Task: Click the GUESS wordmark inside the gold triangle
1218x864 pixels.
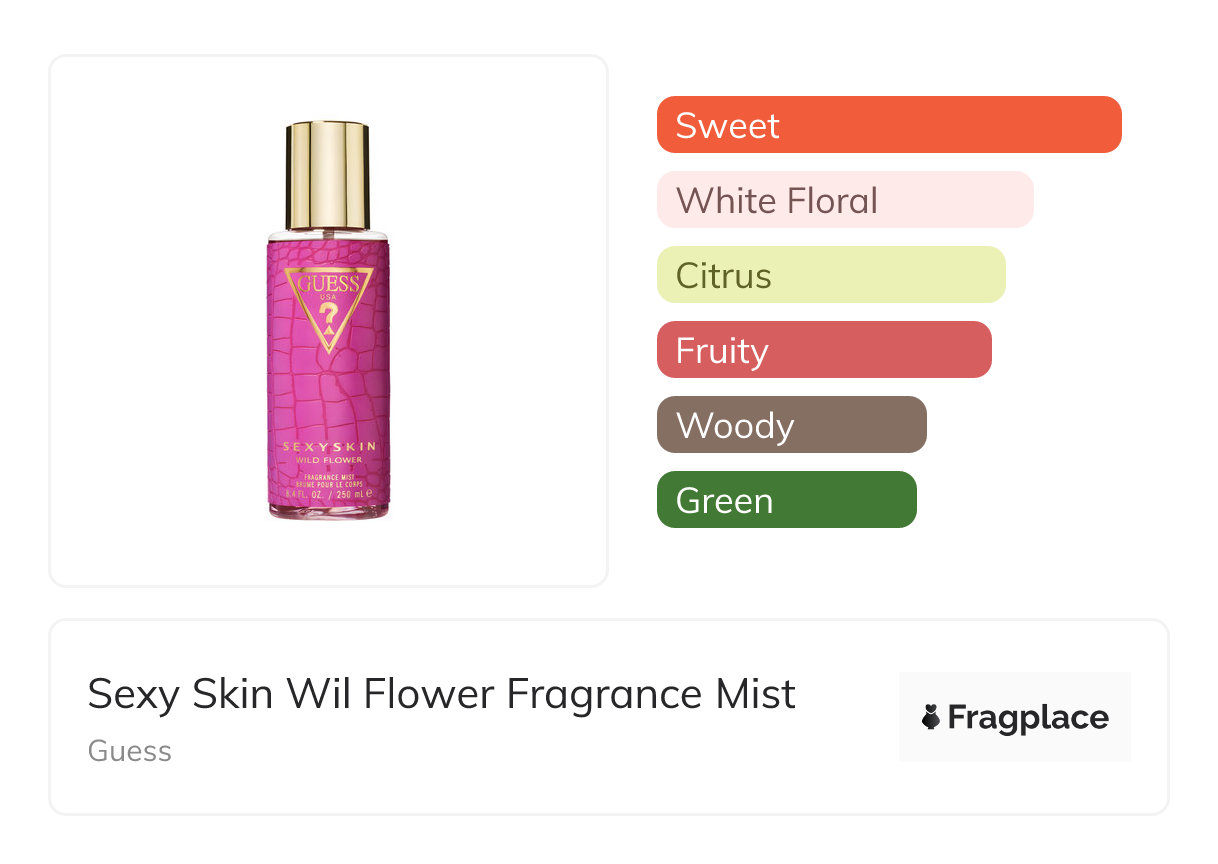Action: tap(328, 283)
